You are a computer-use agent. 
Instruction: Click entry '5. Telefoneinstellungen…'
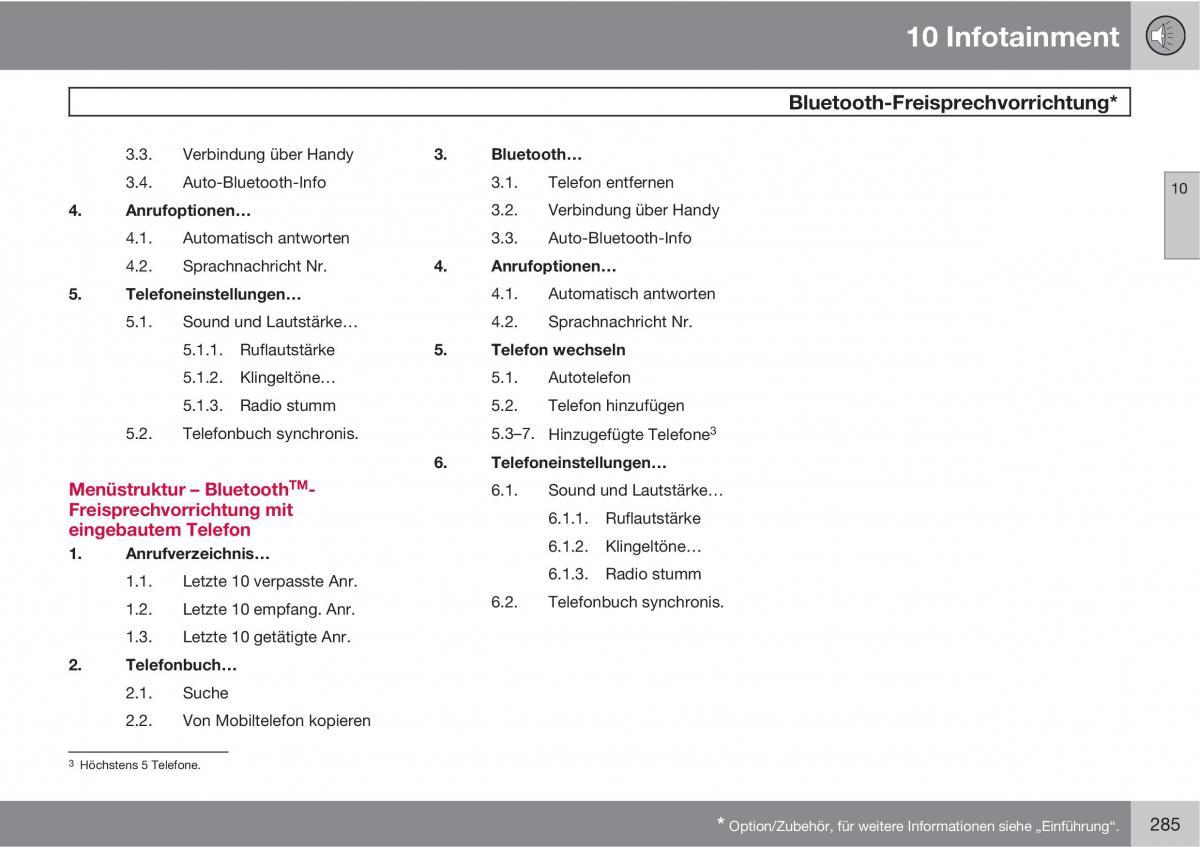[x=185, y=294]
